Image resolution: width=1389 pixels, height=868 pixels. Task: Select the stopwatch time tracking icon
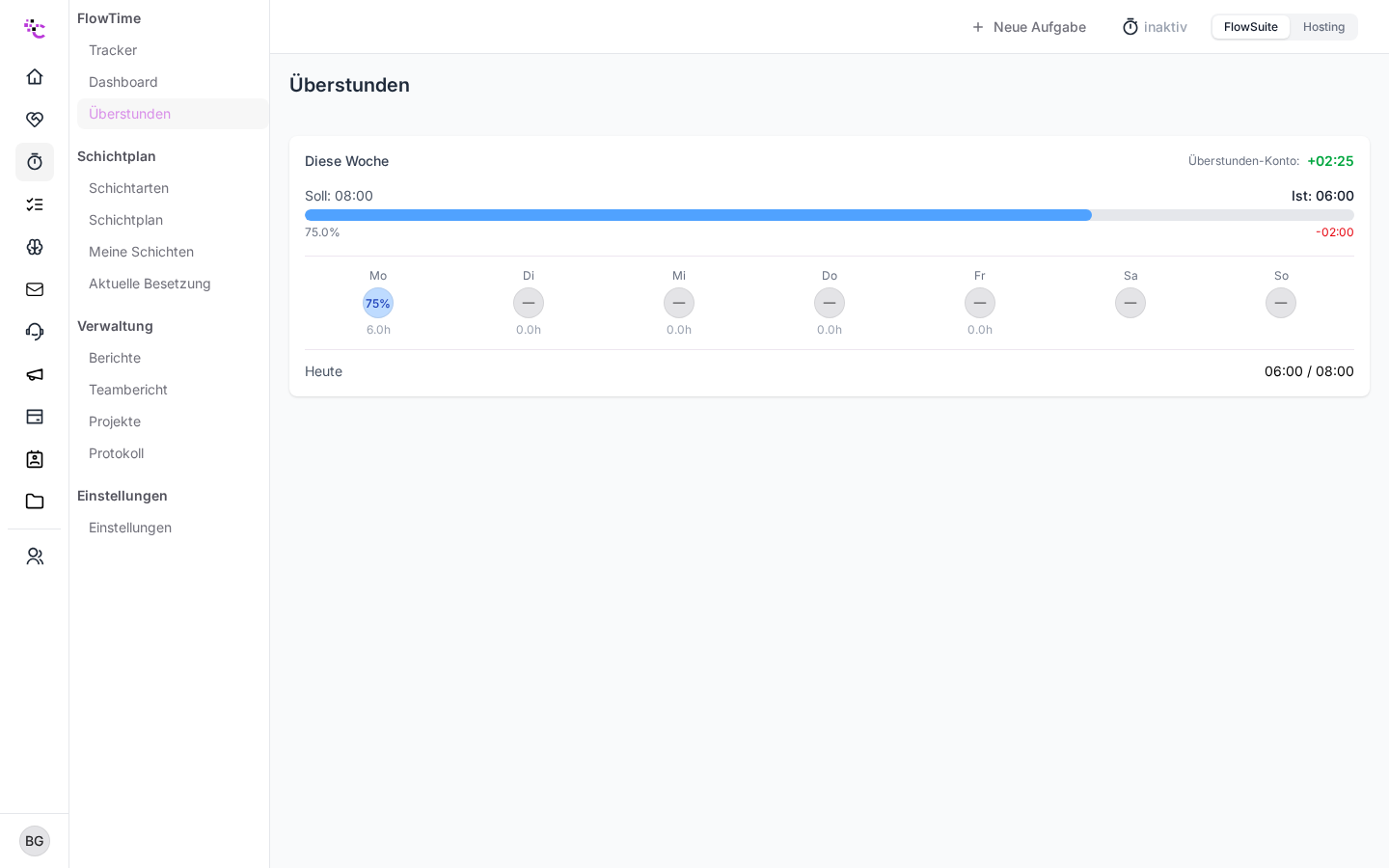pos(35,162)
